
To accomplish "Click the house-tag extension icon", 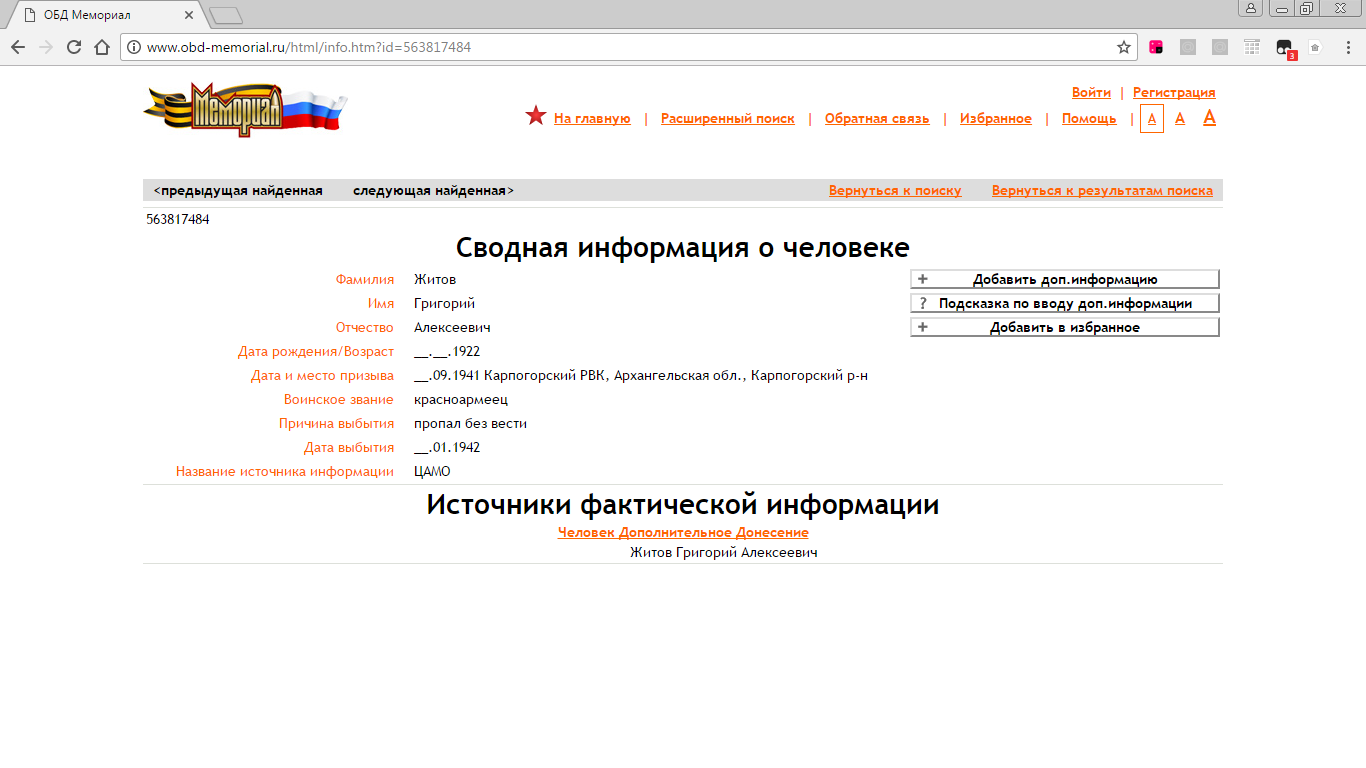I will (1315, 47).
